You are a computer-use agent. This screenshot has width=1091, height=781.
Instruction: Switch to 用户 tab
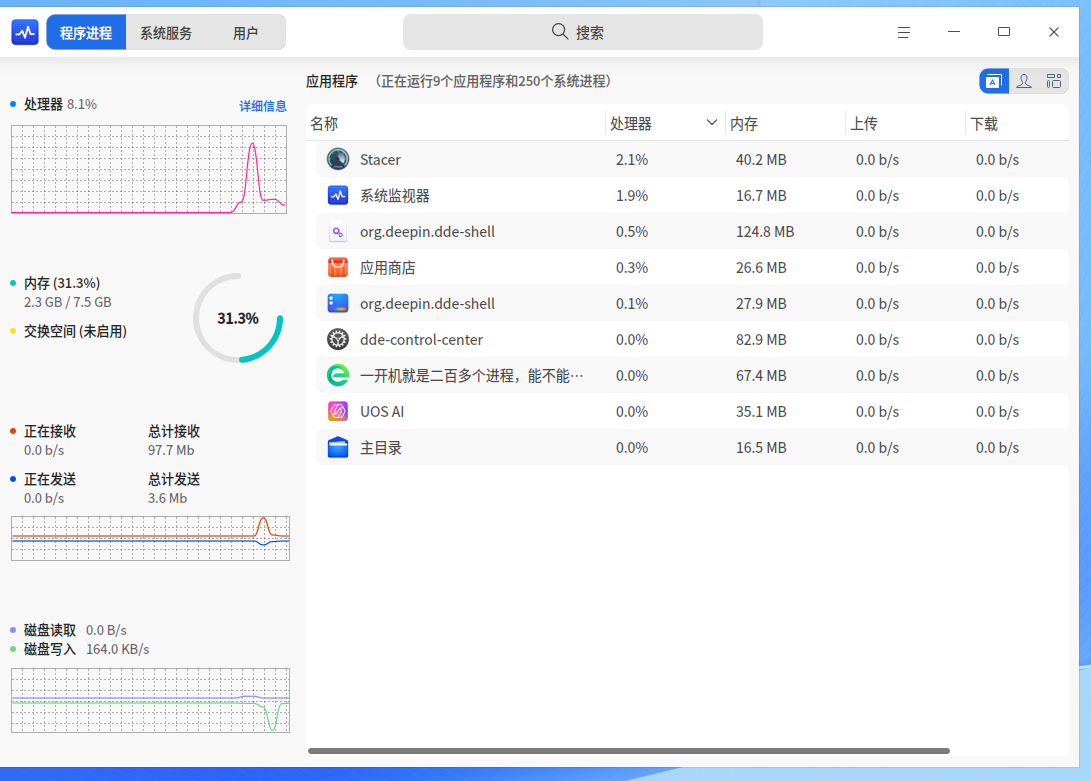click(246, 32)
